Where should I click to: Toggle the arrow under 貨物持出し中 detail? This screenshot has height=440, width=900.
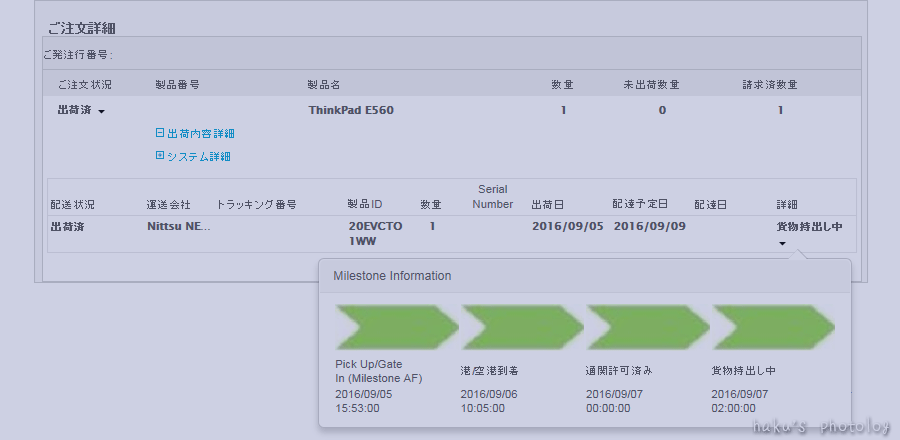click(782, 243)
